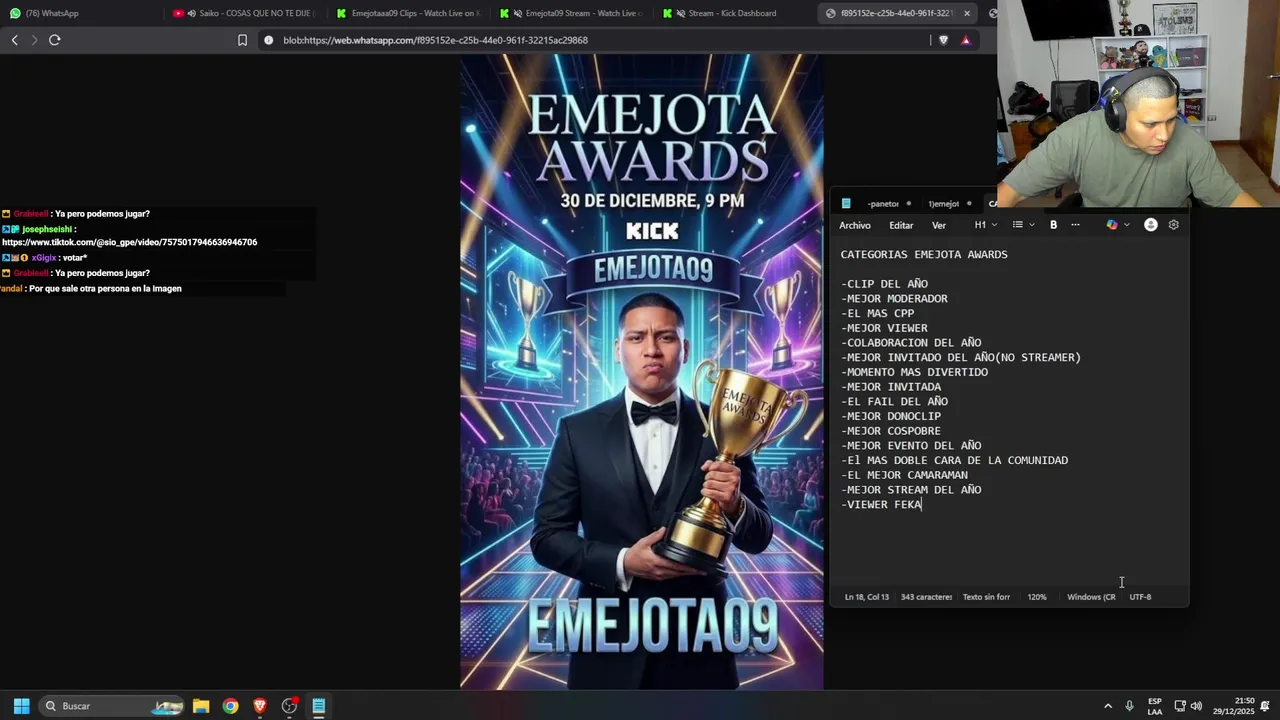Open the Editar menu in Notepad
1280x720 pixels.
tap(901, 225)
